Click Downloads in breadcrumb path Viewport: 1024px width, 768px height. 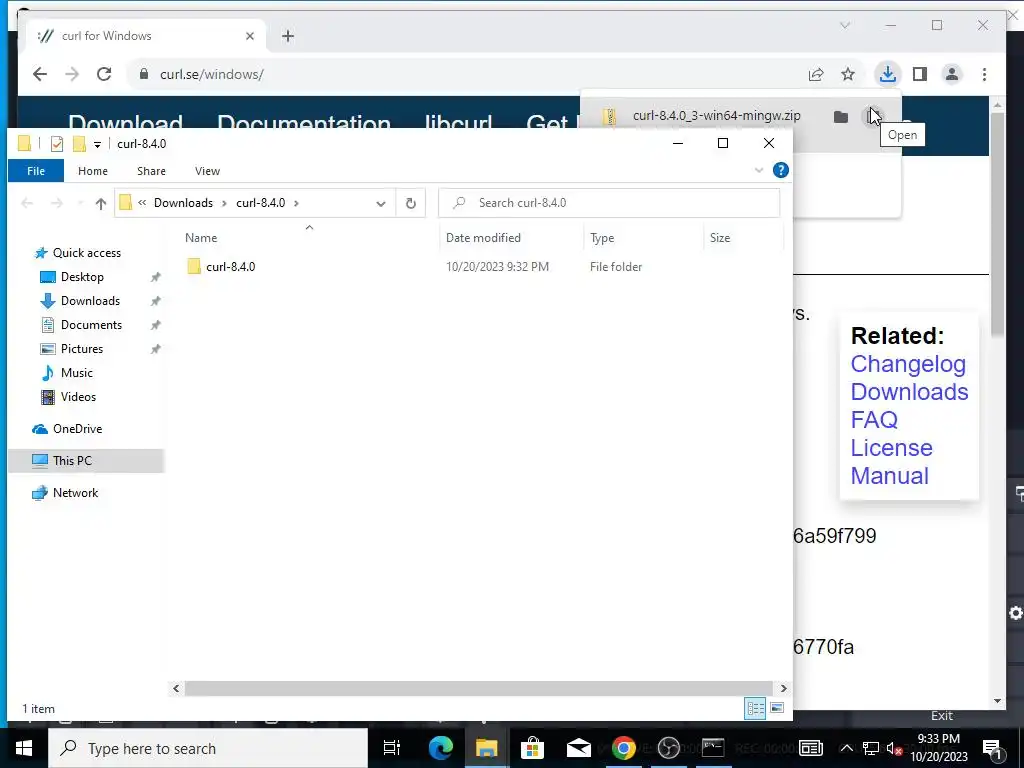click(184, 203)
